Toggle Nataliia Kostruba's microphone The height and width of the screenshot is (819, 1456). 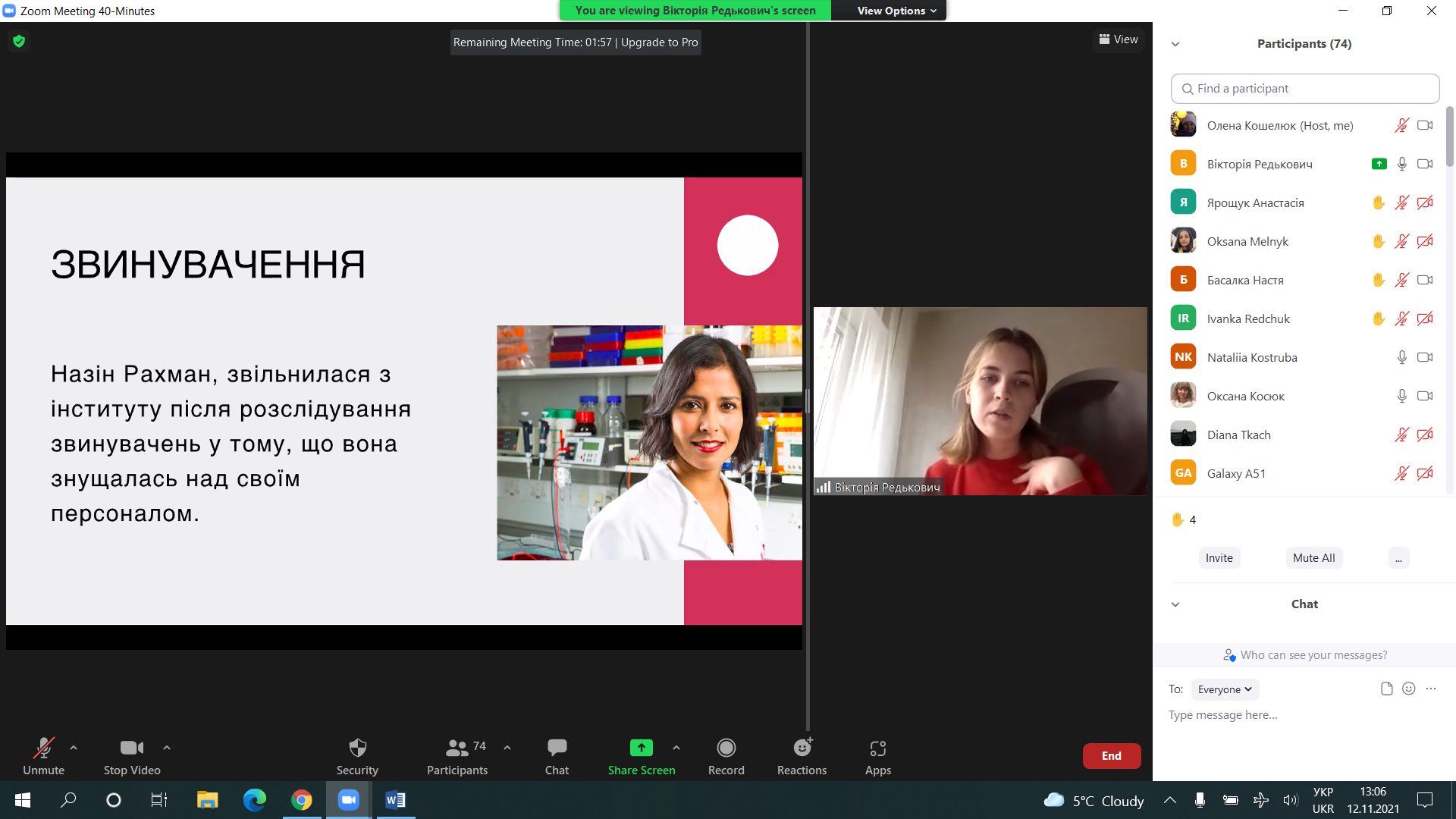1401,357
